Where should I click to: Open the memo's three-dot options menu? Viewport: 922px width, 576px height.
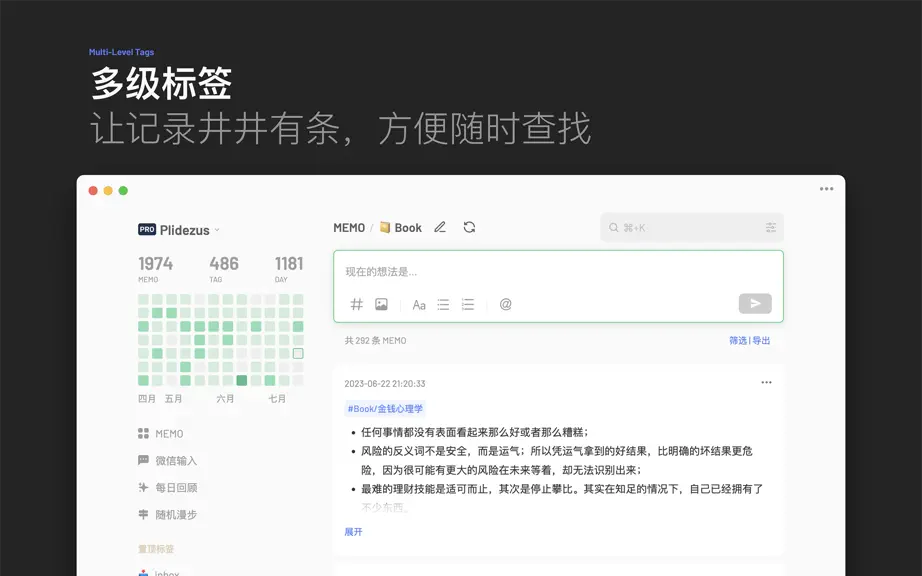(766, 382)
